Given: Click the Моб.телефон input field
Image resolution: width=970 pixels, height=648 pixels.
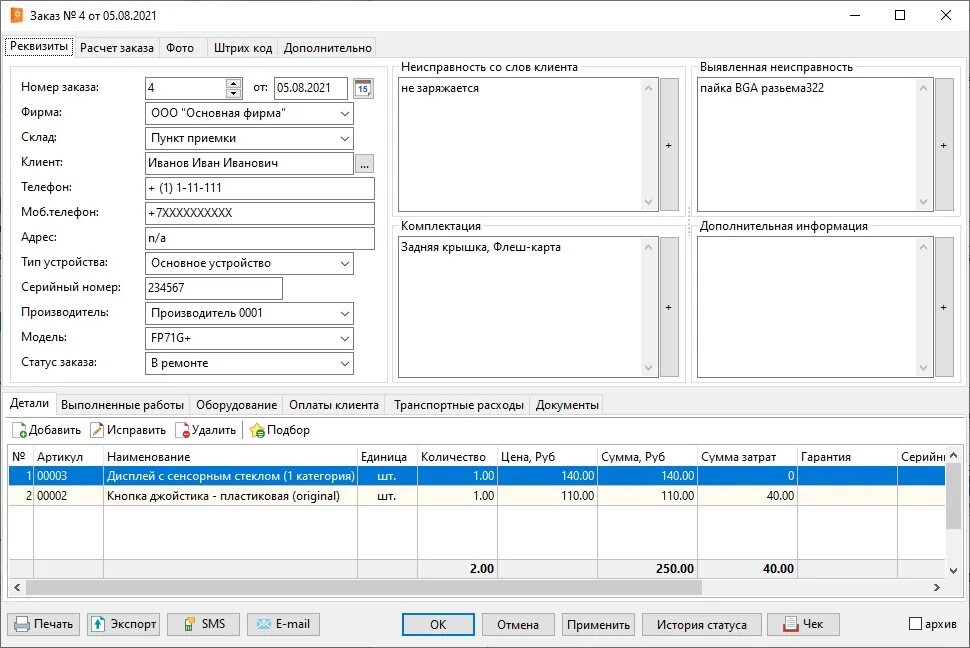Looking at the screenshot, I should coord(260,213).
